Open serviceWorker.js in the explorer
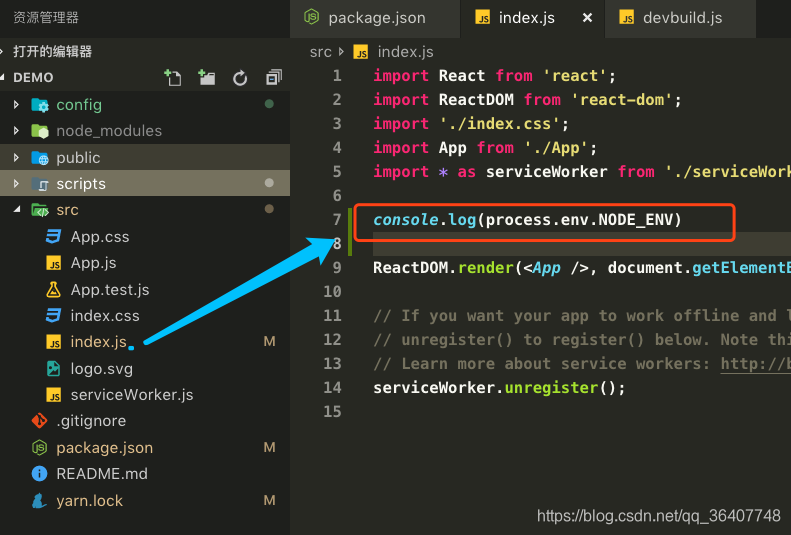This screenshot has width=791, height=535. 132,395
